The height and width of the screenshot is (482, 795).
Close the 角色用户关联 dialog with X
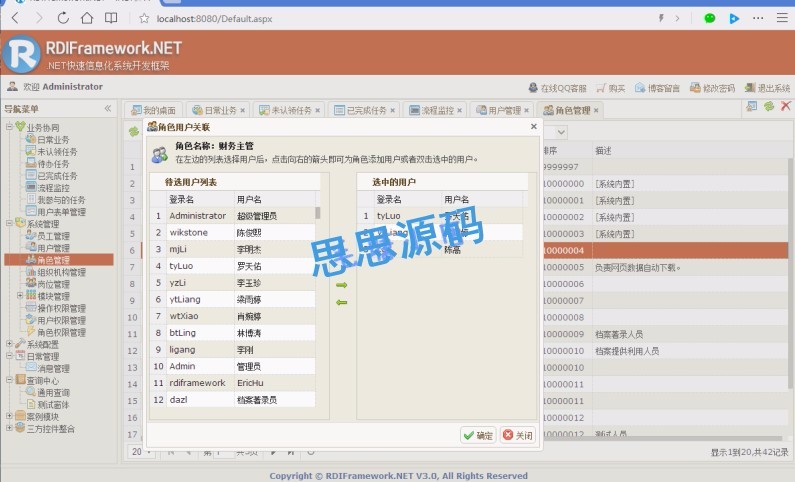tap(533, 126)
